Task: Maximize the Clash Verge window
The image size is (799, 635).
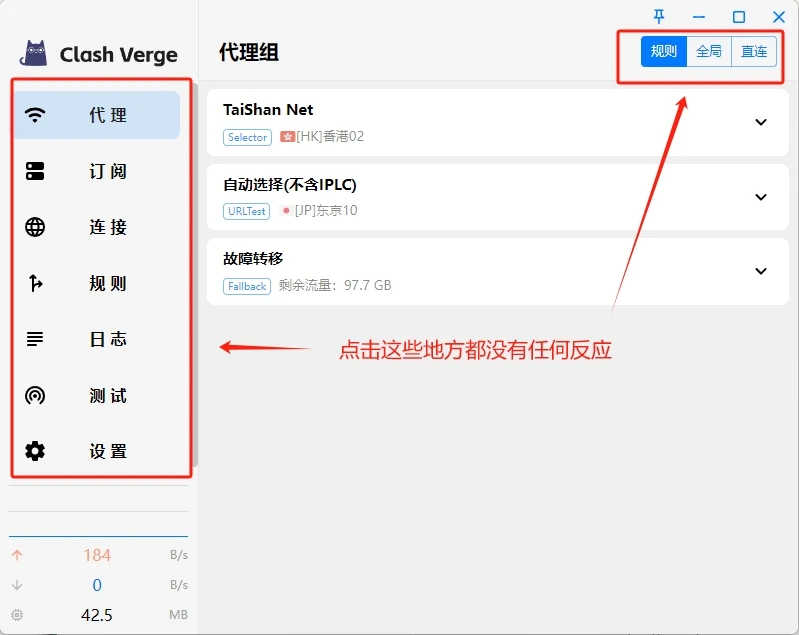Action: [739, 17]
